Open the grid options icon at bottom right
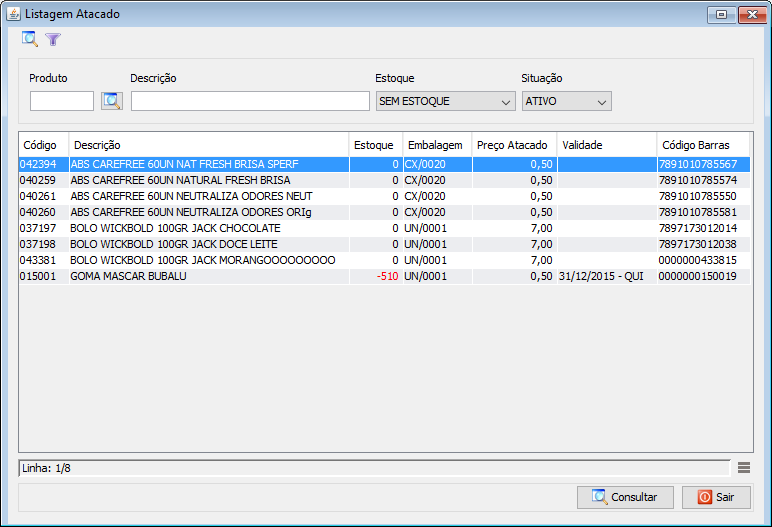 pos(744,467)
